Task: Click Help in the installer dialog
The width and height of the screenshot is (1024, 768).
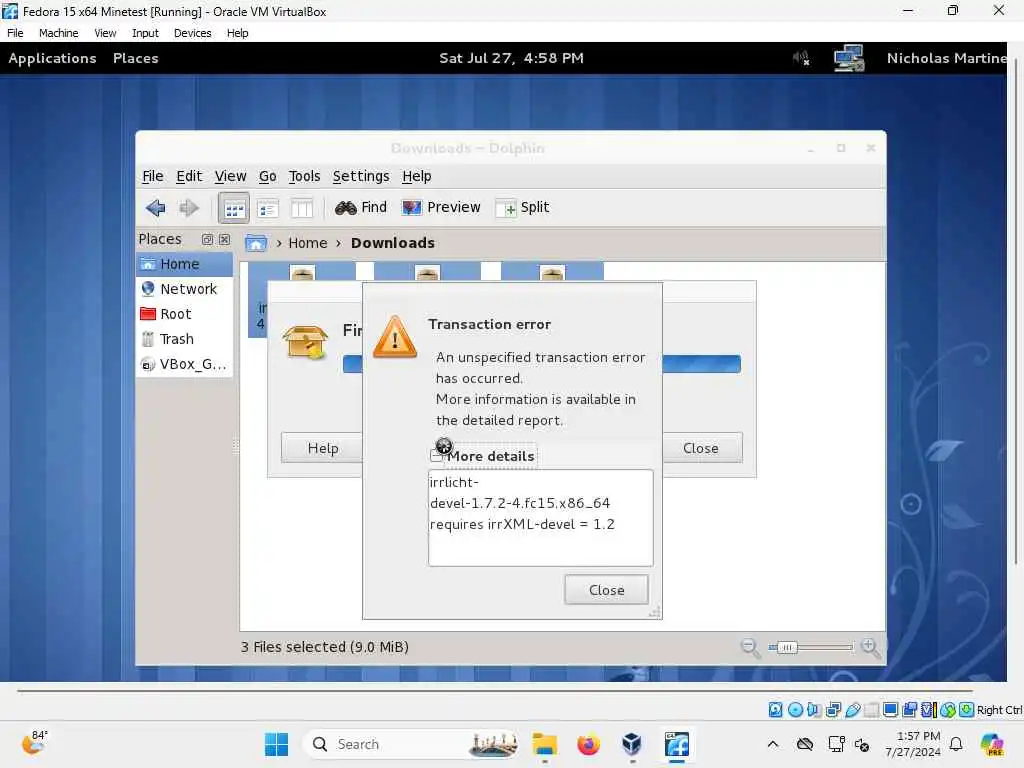Action: pos(323,448)
